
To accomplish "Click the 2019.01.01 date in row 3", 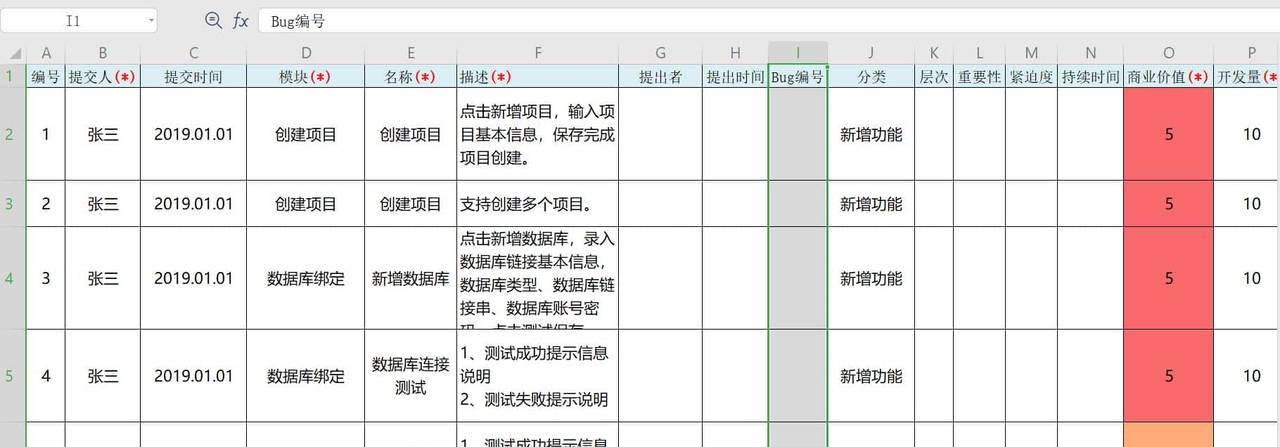I will click(x=193, y=204).
